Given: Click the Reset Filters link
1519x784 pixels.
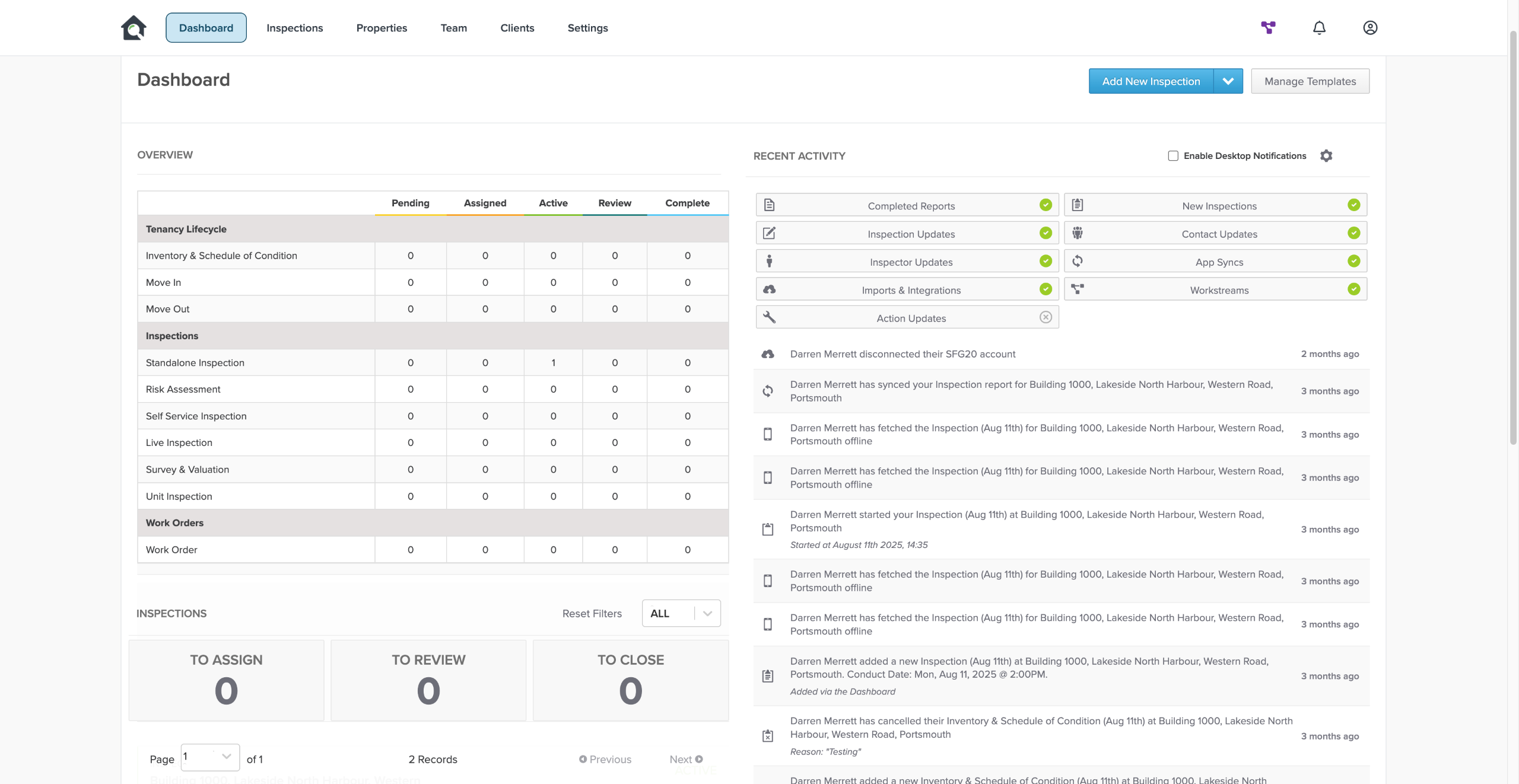Looking at the screenshot, I should click(592, 613).
